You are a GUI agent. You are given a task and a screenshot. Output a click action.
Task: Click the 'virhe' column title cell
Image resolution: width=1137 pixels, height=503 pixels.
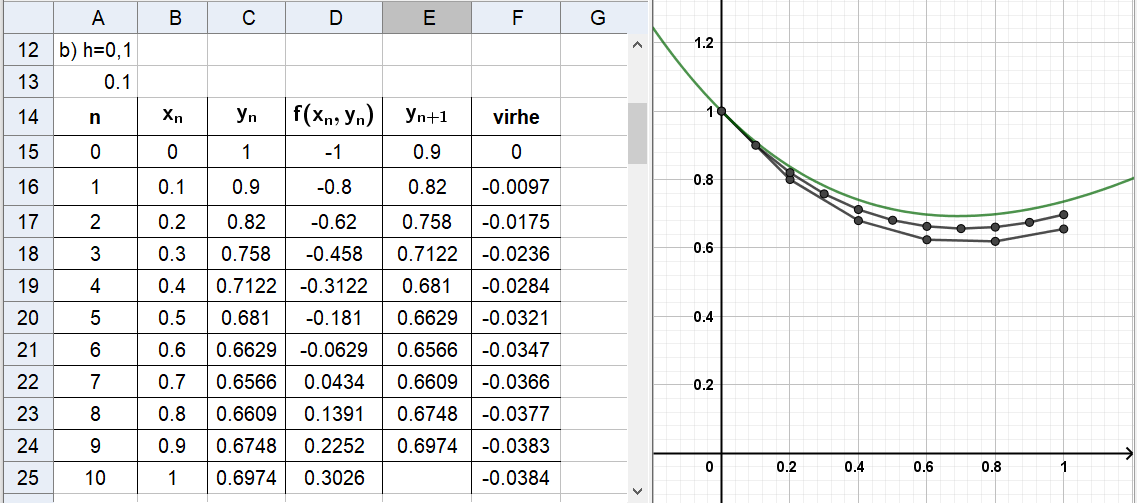point(516,117)
